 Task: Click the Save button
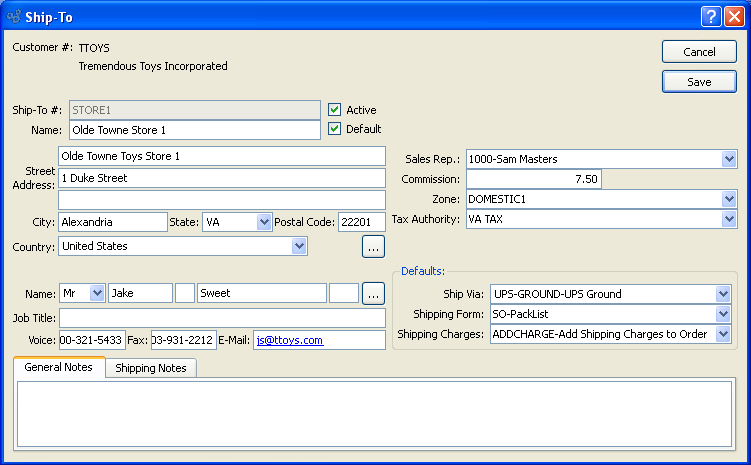point(699,82)
